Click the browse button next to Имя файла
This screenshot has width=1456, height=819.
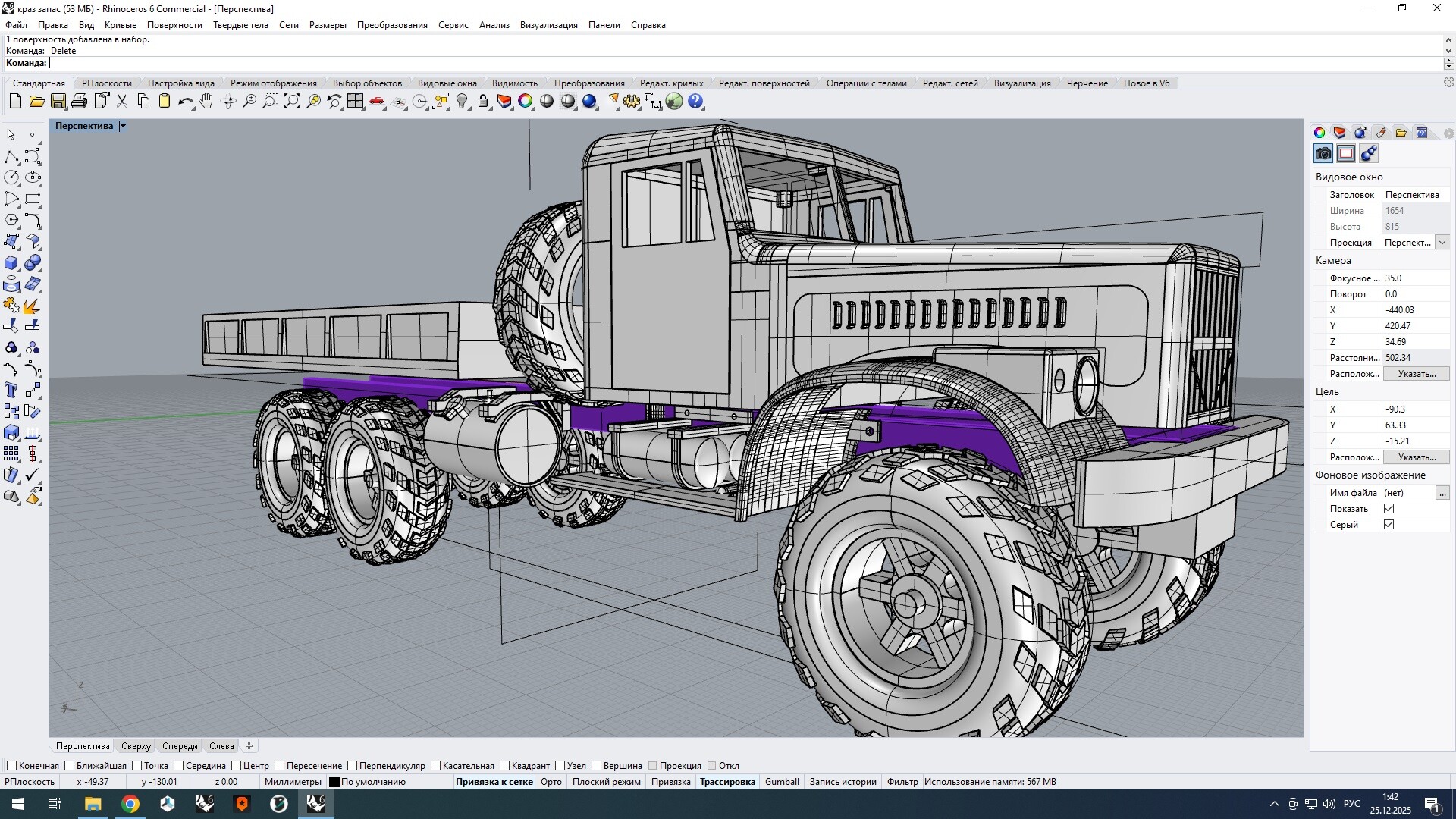[1442, 493]
